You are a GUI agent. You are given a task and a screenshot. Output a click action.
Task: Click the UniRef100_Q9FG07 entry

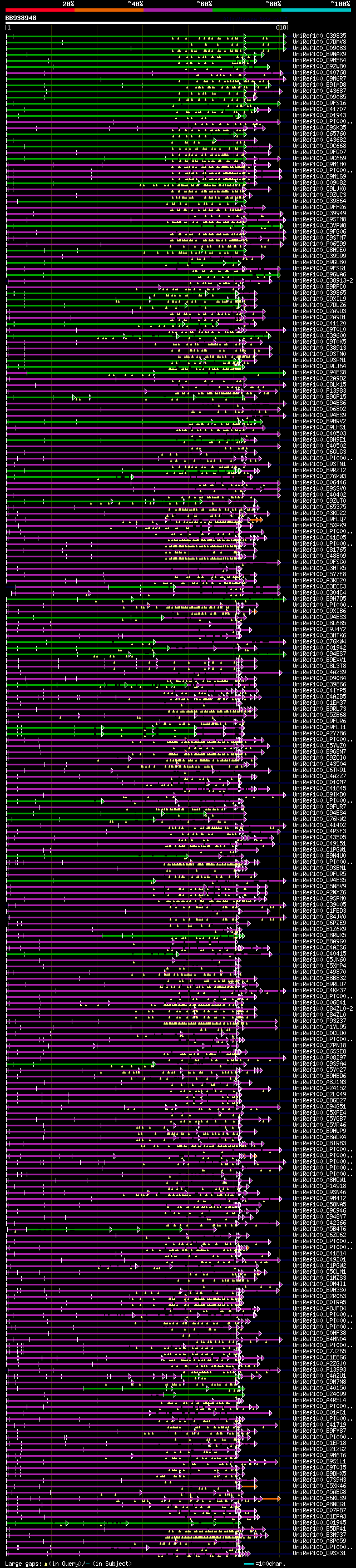point(319,152)
